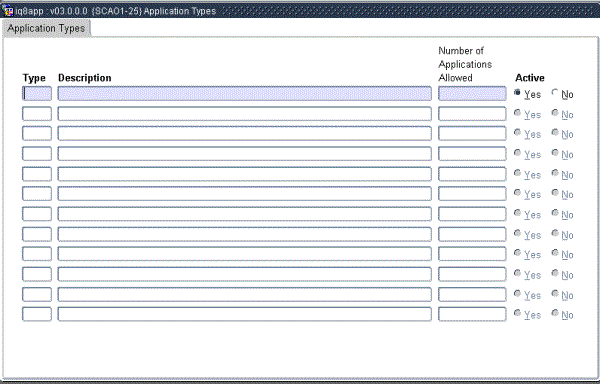
Task: Click the Description field in the second row
Action: click(245, 114)
